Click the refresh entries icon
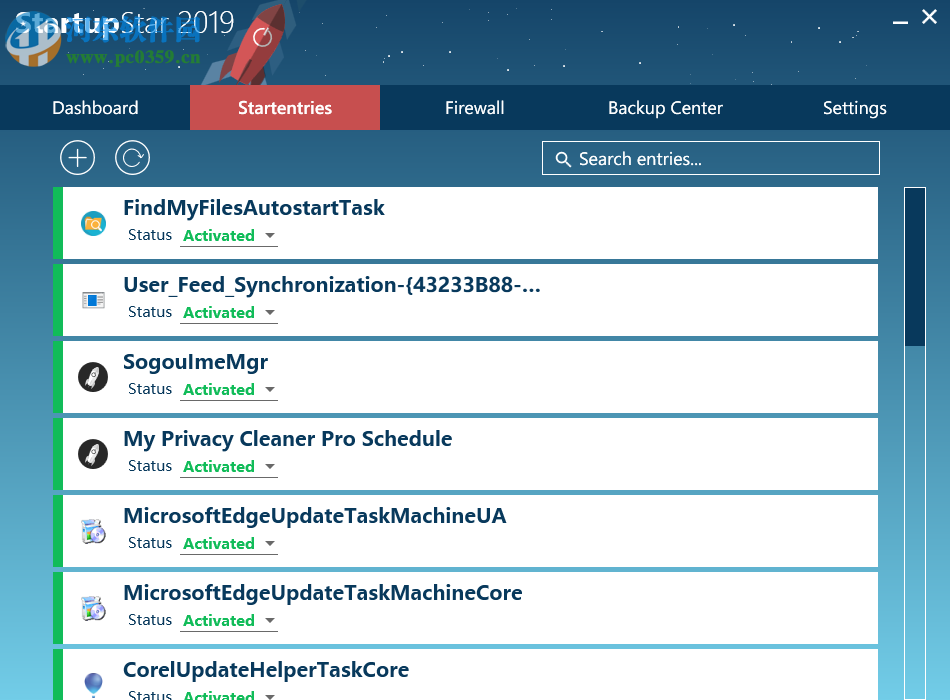Image resolution: width=950 pixels, height=700 pixels. coord(132,158)
